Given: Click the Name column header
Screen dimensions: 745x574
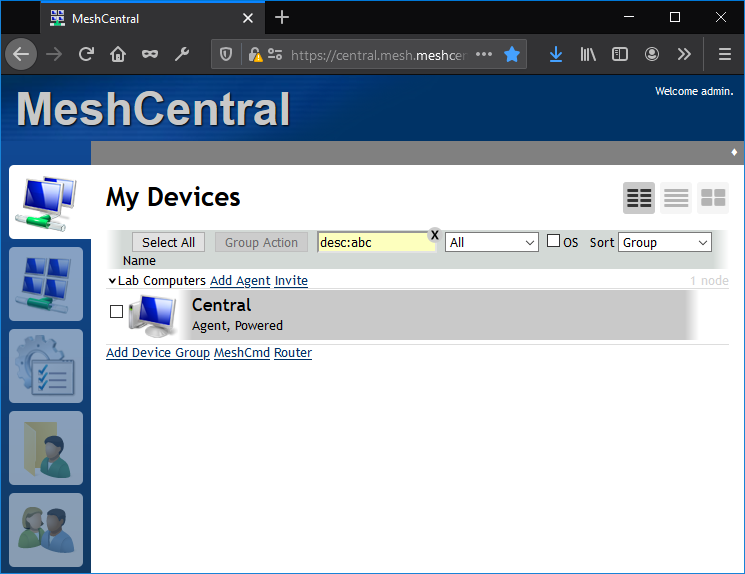Looking at the screenshot, I should tap(139, 261).
